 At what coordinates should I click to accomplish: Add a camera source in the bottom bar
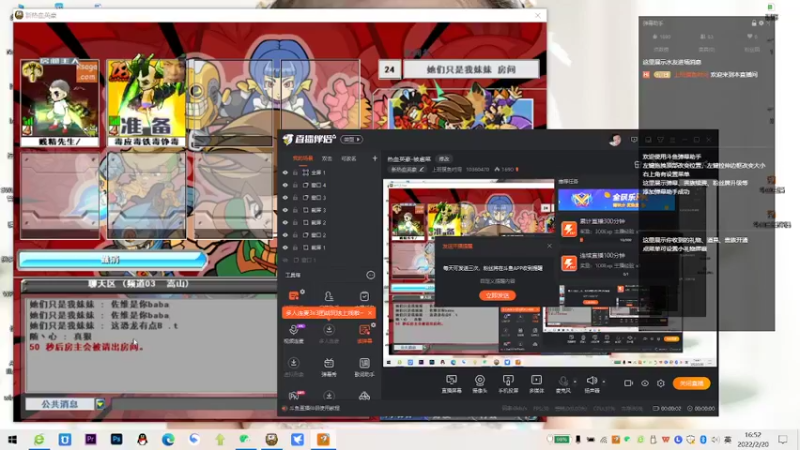480,384
